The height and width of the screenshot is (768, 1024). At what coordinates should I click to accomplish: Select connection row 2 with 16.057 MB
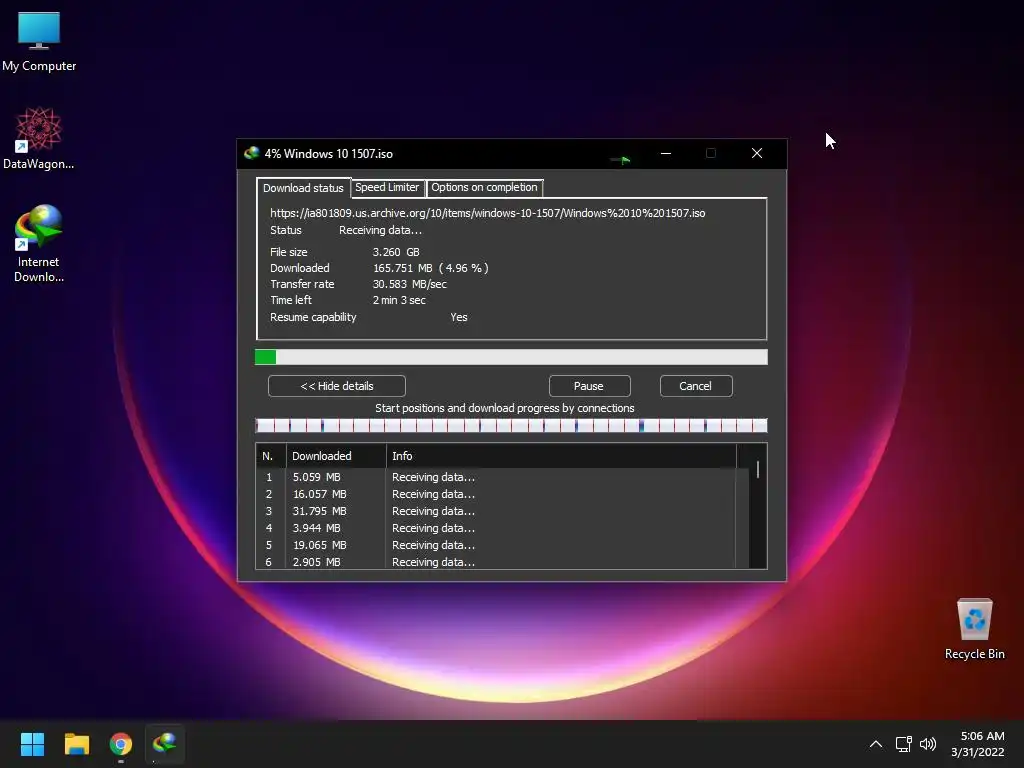point(496,494)
